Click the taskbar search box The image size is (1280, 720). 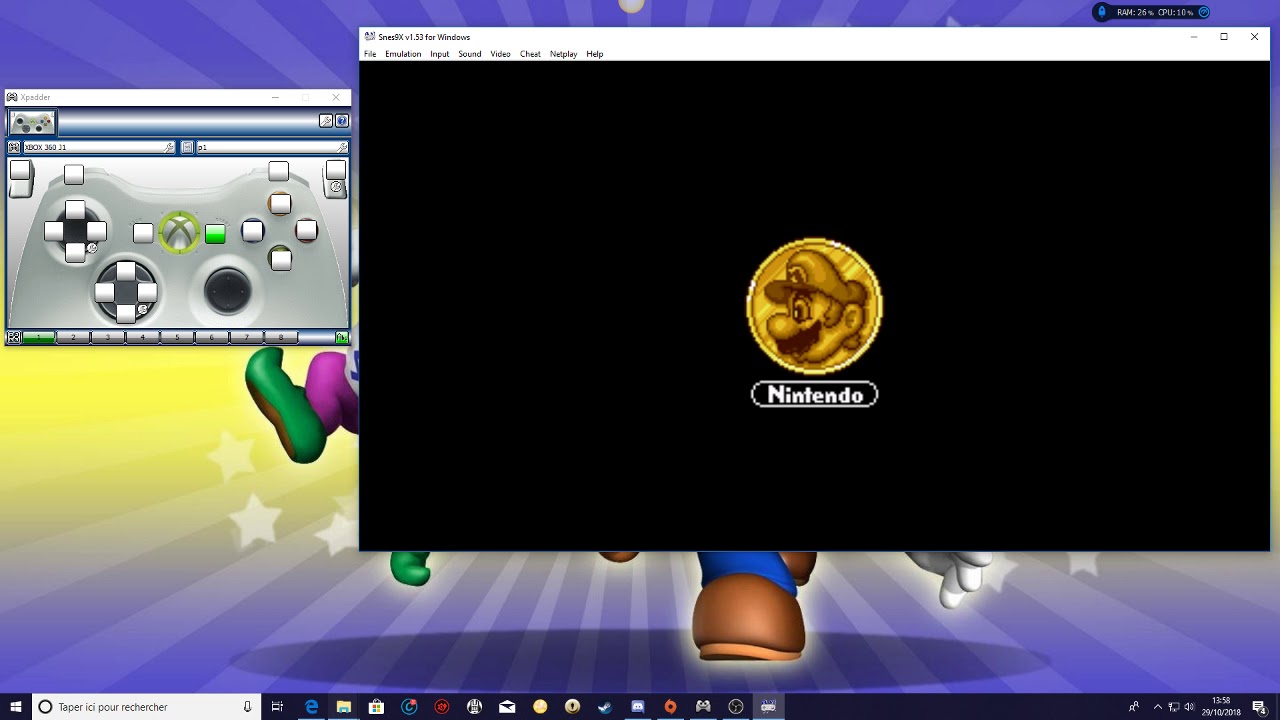147,707
